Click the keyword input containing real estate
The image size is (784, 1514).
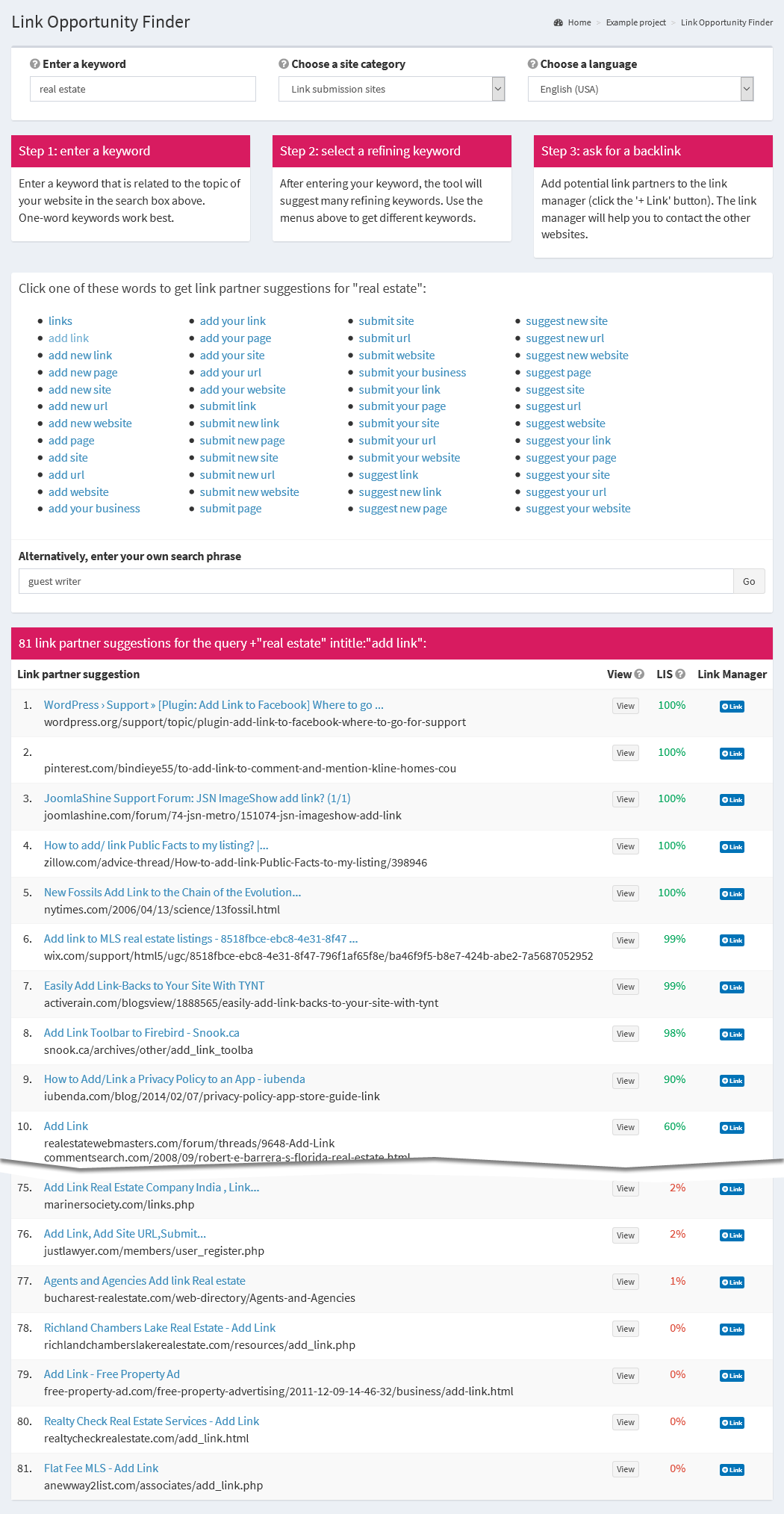click(x=143, y=89)
